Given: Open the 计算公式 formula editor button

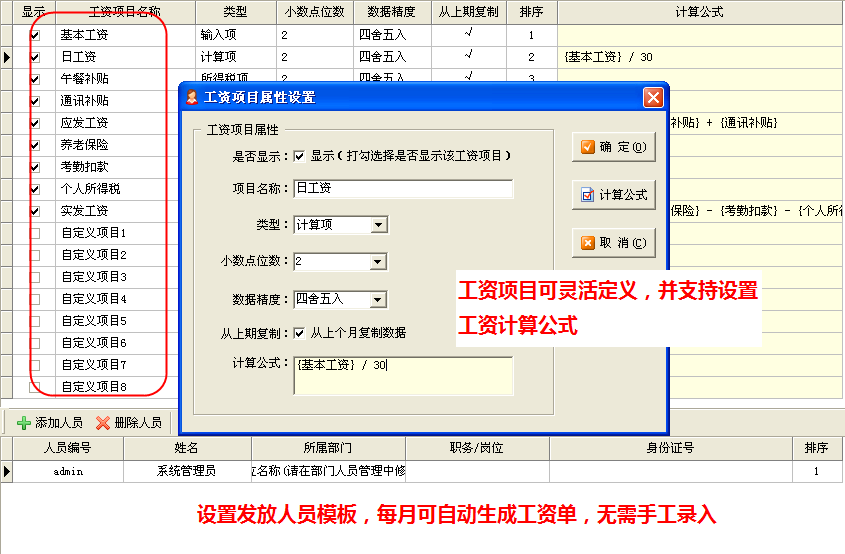Looking at the screenshot, I should 612,195.
